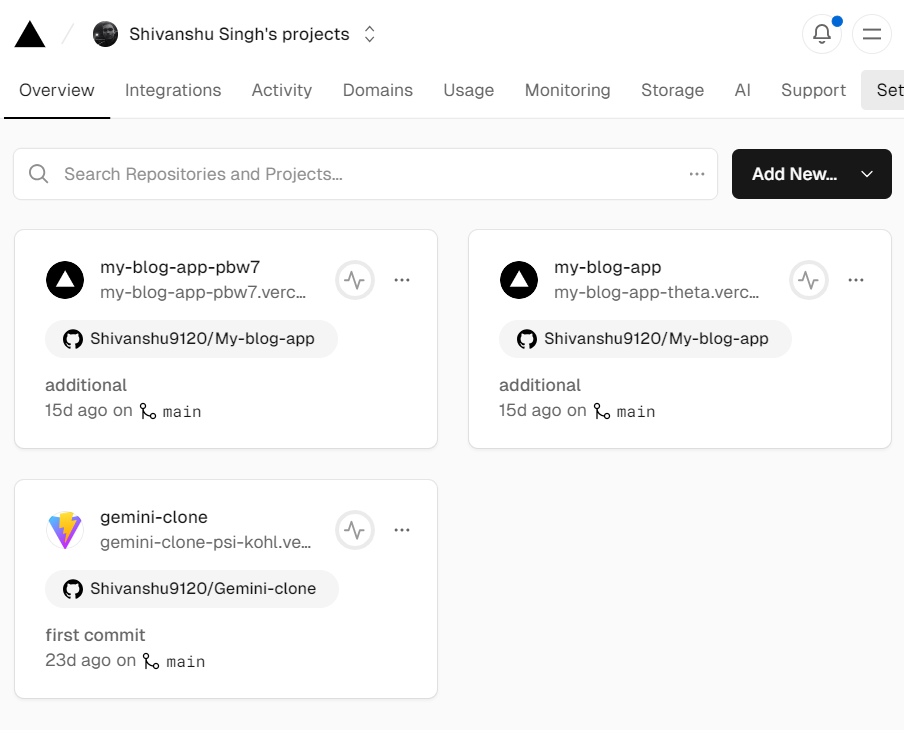This screenshot has width=904, height=730.
Task: Click the GitHub icon on my-blog-app-pbw7 card
Action: point(73,339)
